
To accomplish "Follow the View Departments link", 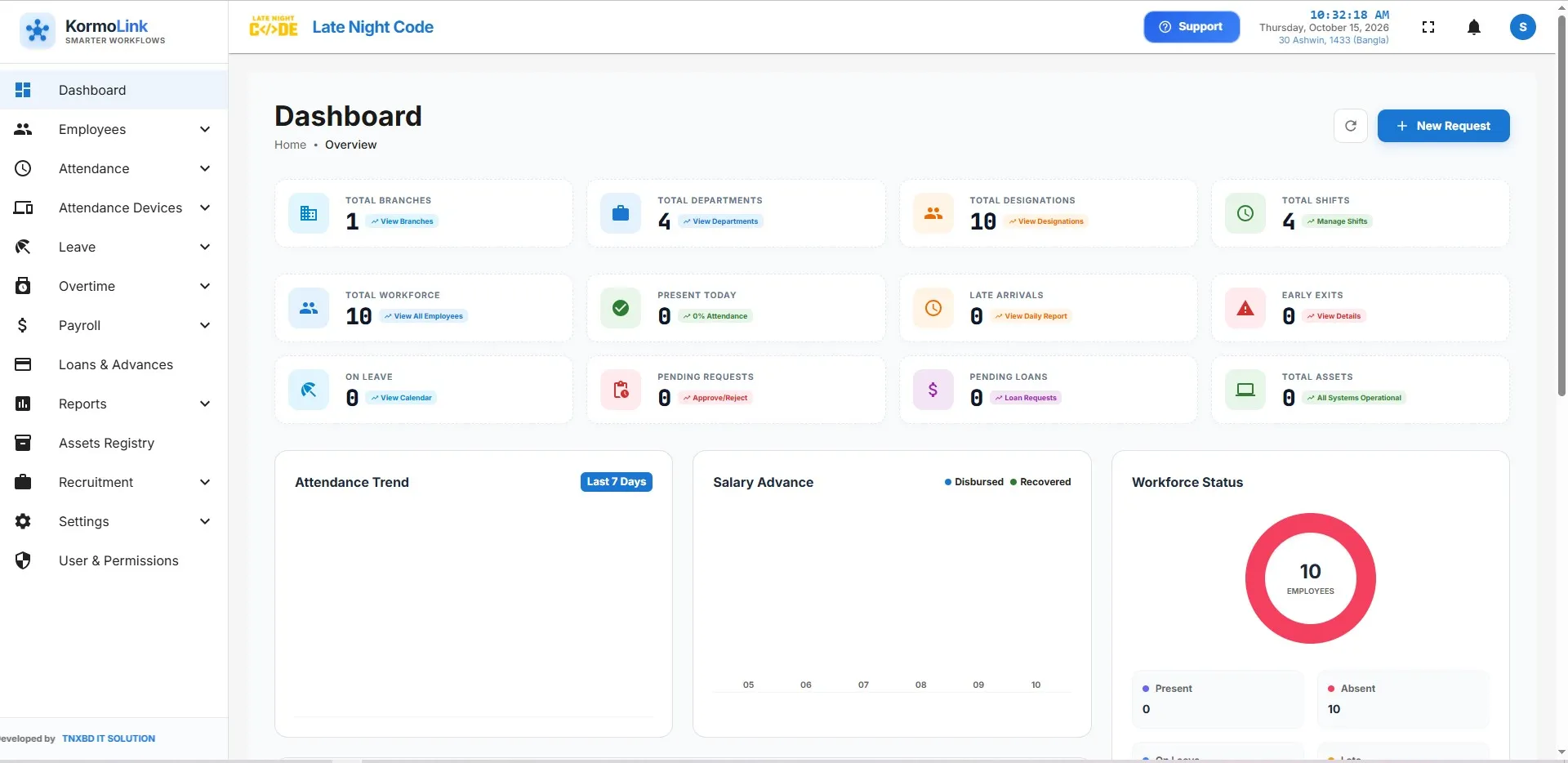I will [720, 221].
